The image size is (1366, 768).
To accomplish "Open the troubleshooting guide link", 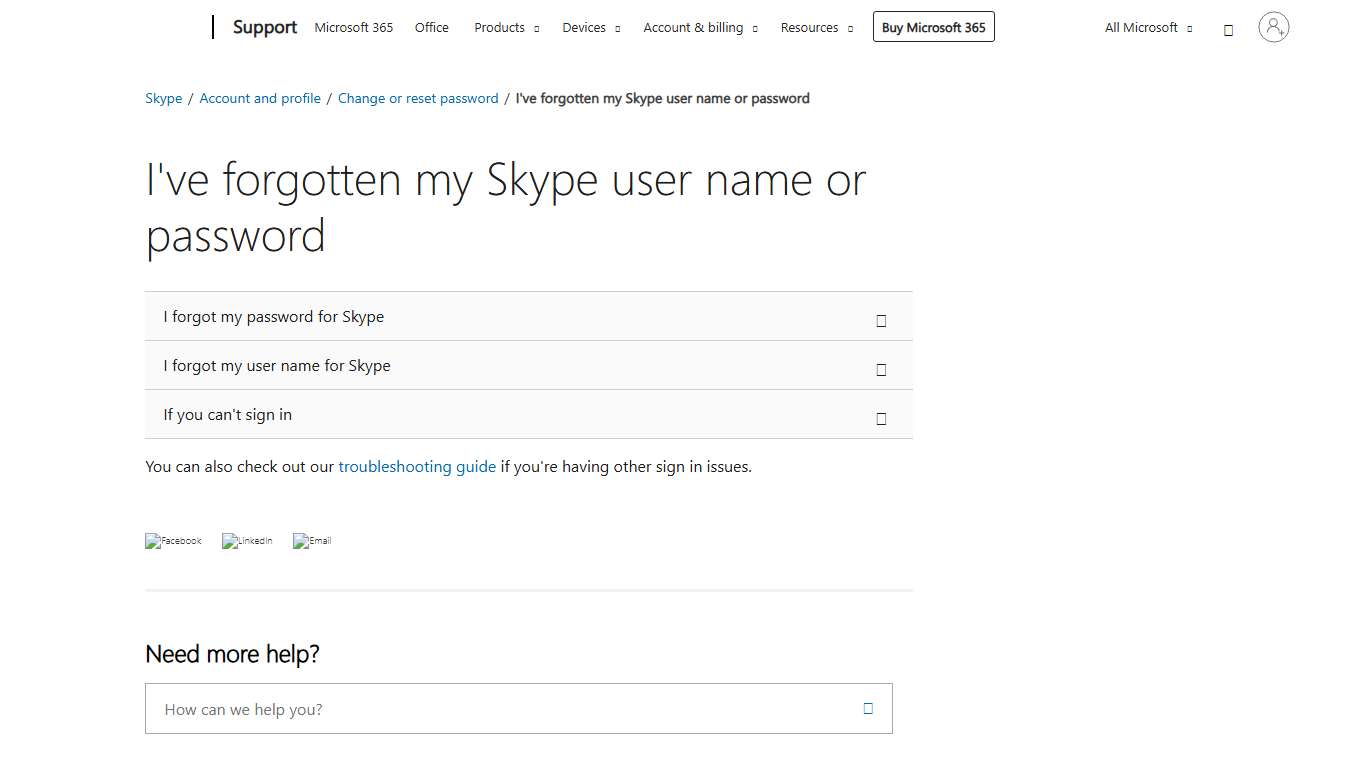I will [417, 466].
